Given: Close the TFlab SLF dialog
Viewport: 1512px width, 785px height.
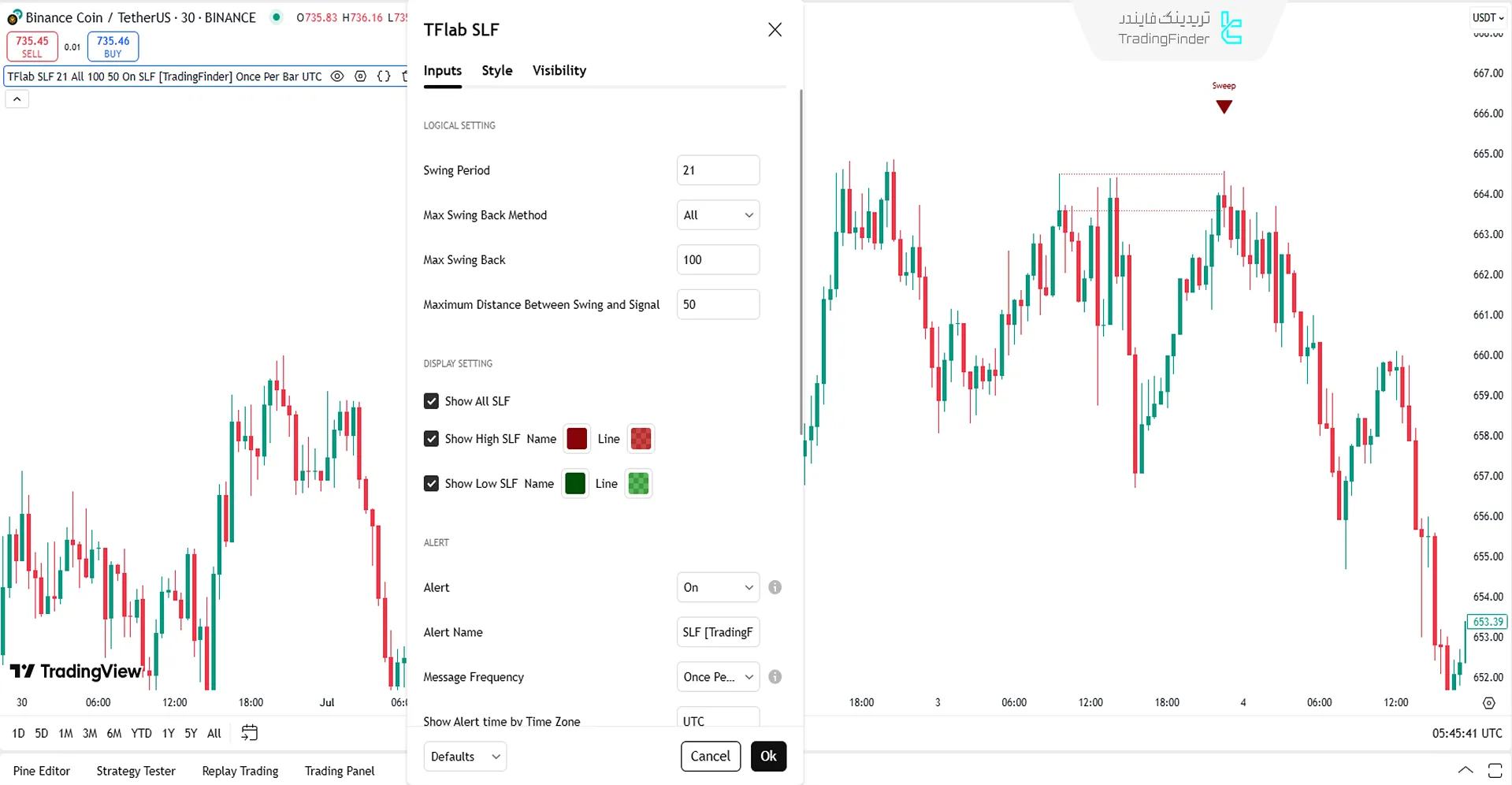Looking at the screenshot, I should 775,30.
